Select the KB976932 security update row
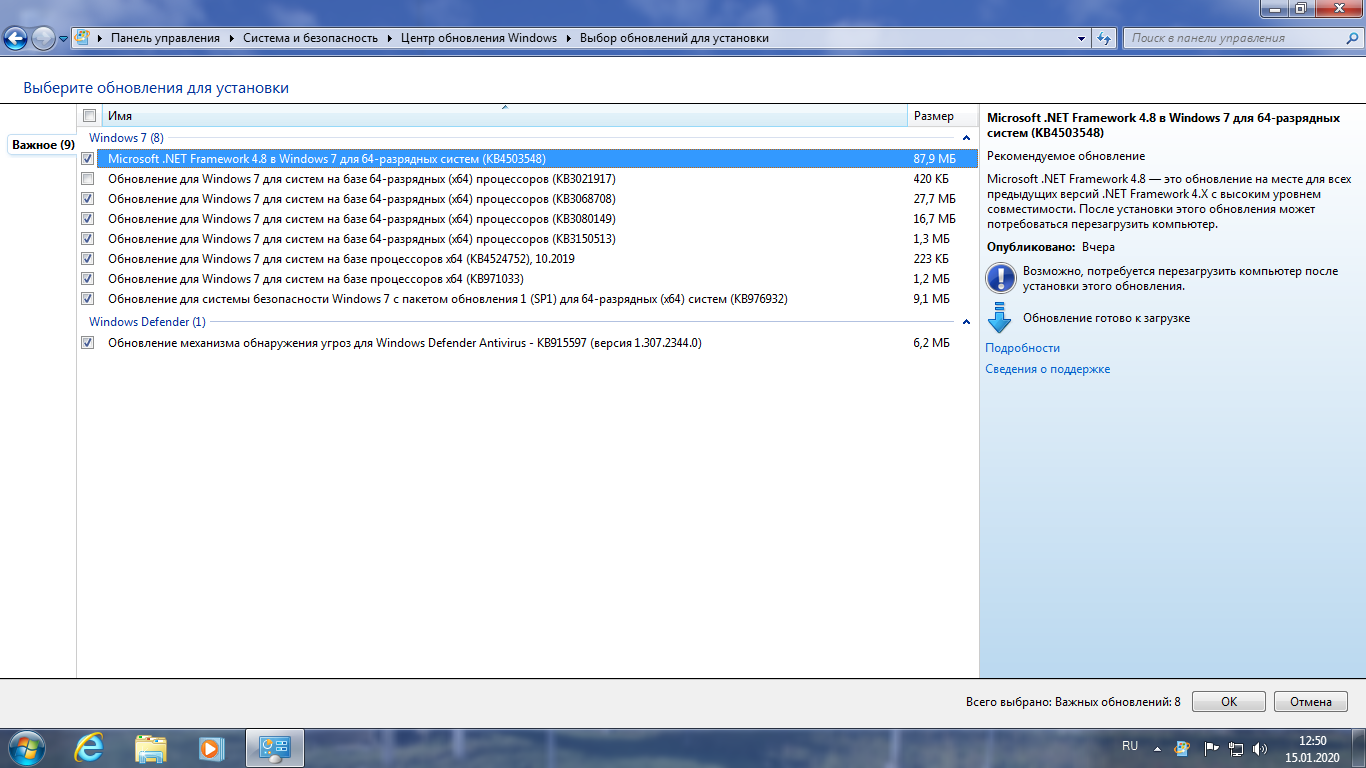Image resolution: width=1366 pixels, height=768 pixels. (528, 299)
